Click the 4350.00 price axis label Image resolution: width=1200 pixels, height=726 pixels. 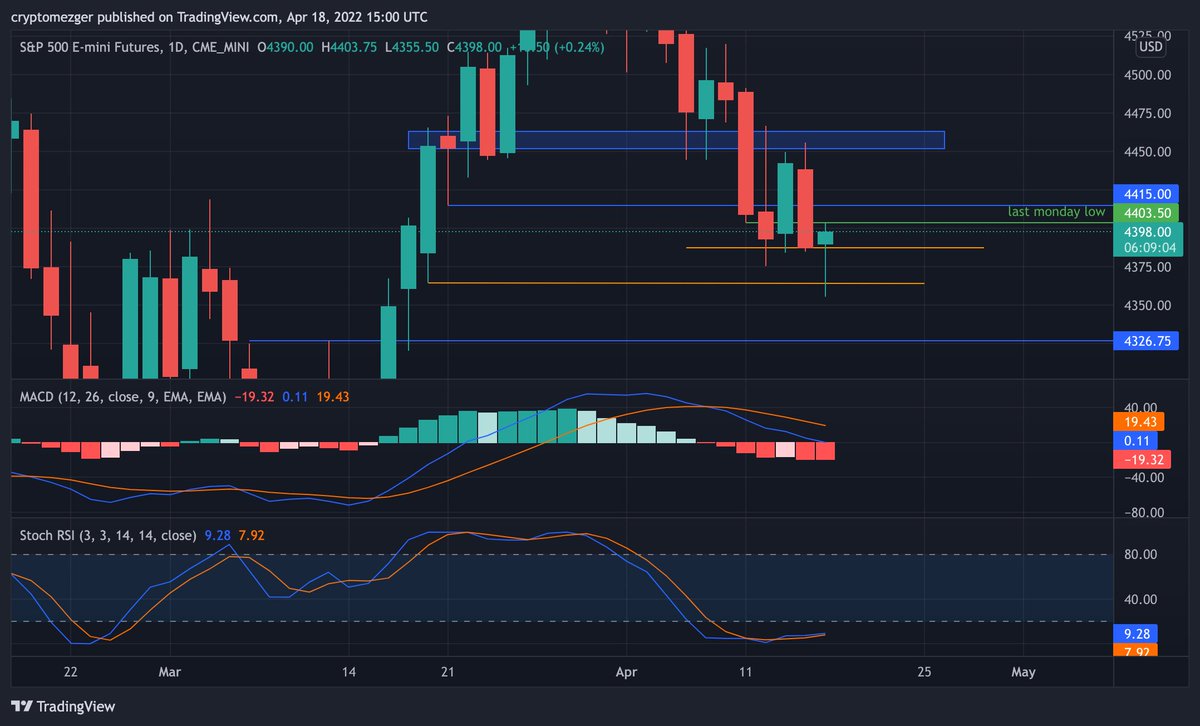tap(1146, 306)
